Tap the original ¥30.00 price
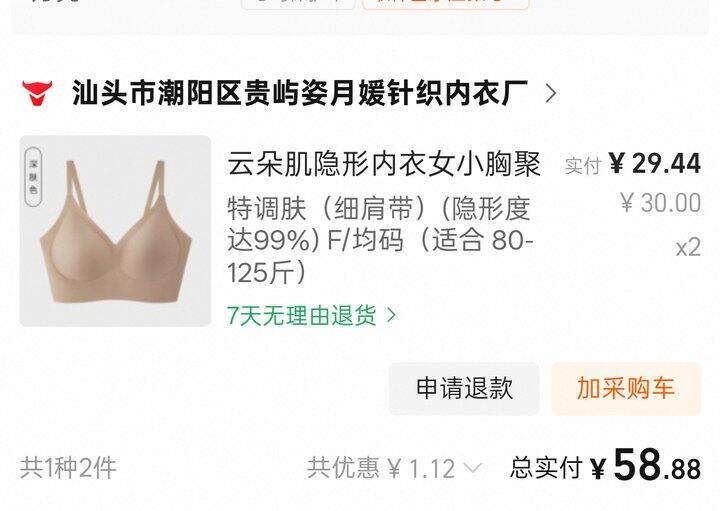Viewport: 720px width, 511px height. click(660, 202)
